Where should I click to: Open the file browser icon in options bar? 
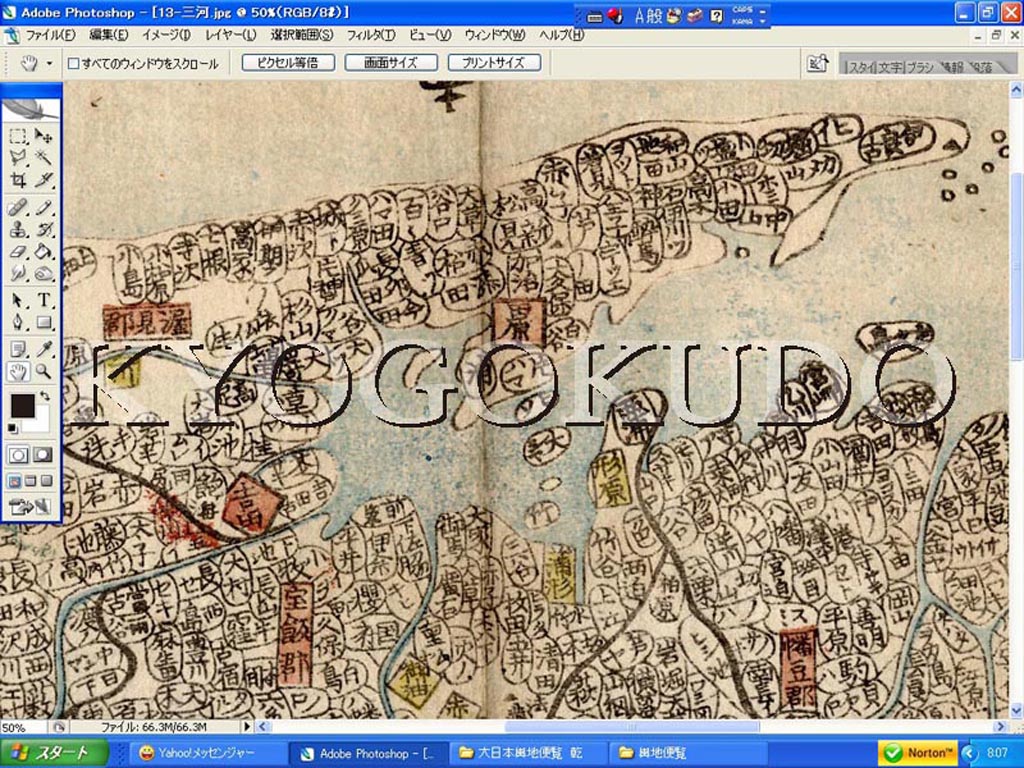[x=818, y=63]
